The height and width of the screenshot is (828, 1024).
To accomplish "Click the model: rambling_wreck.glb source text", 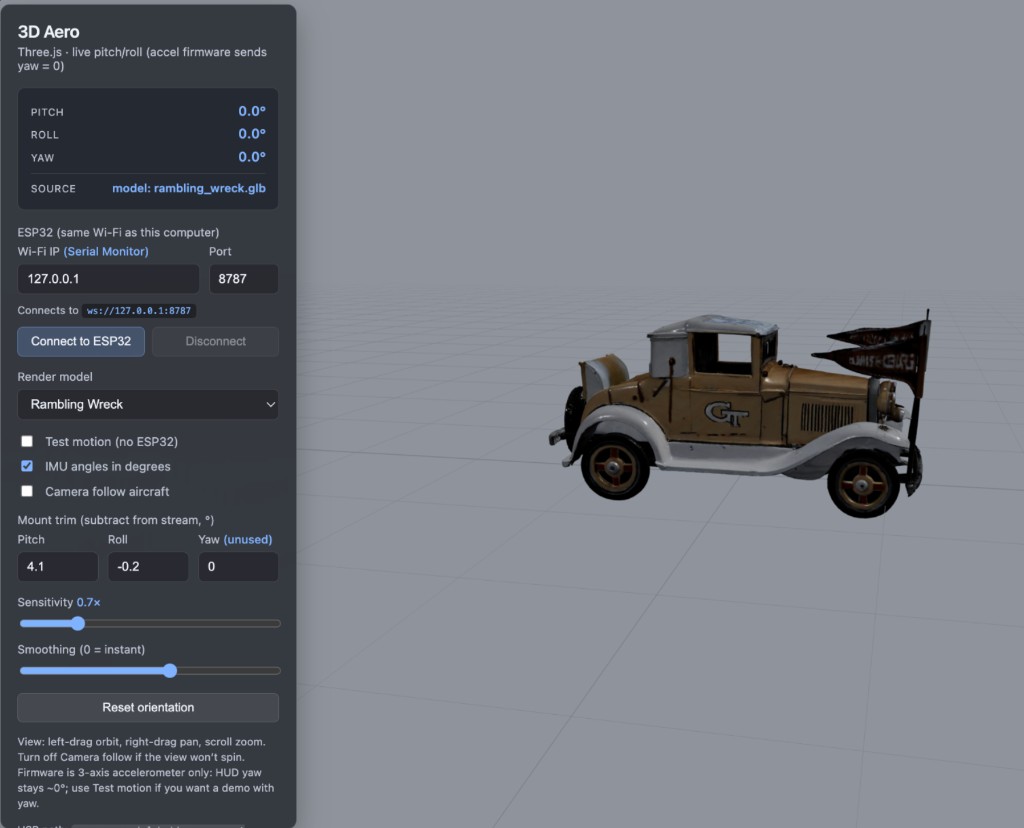I will 189,188.
